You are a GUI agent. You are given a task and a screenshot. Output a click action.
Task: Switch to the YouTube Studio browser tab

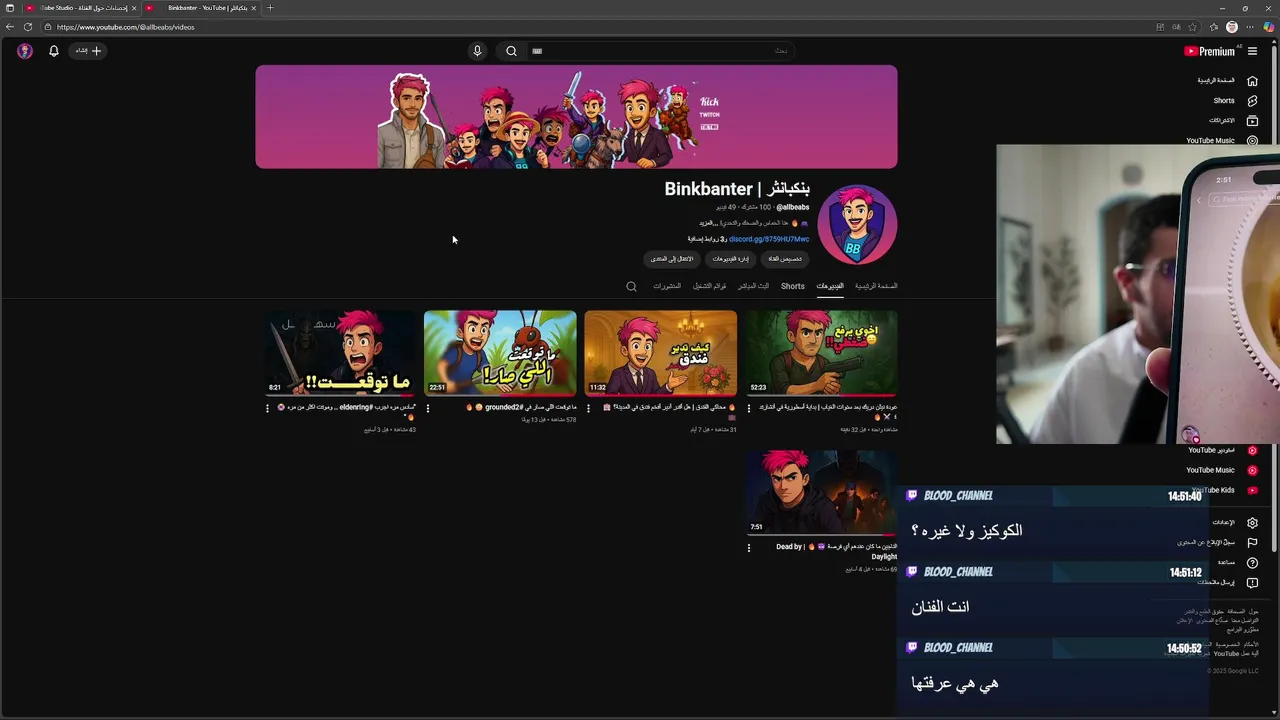pos(82,8)
